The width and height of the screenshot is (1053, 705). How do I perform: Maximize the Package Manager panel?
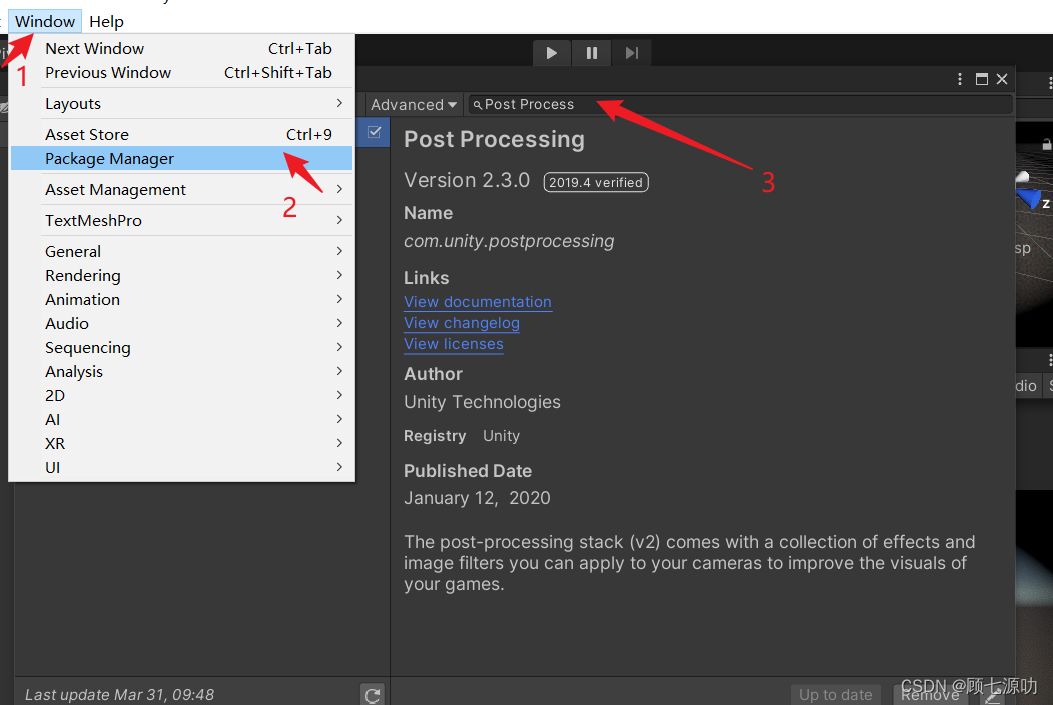click(x=981, y=79)
